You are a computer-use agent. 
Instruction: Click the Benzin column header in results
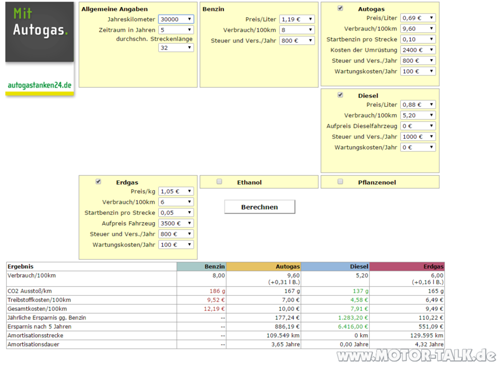[202, 266]
